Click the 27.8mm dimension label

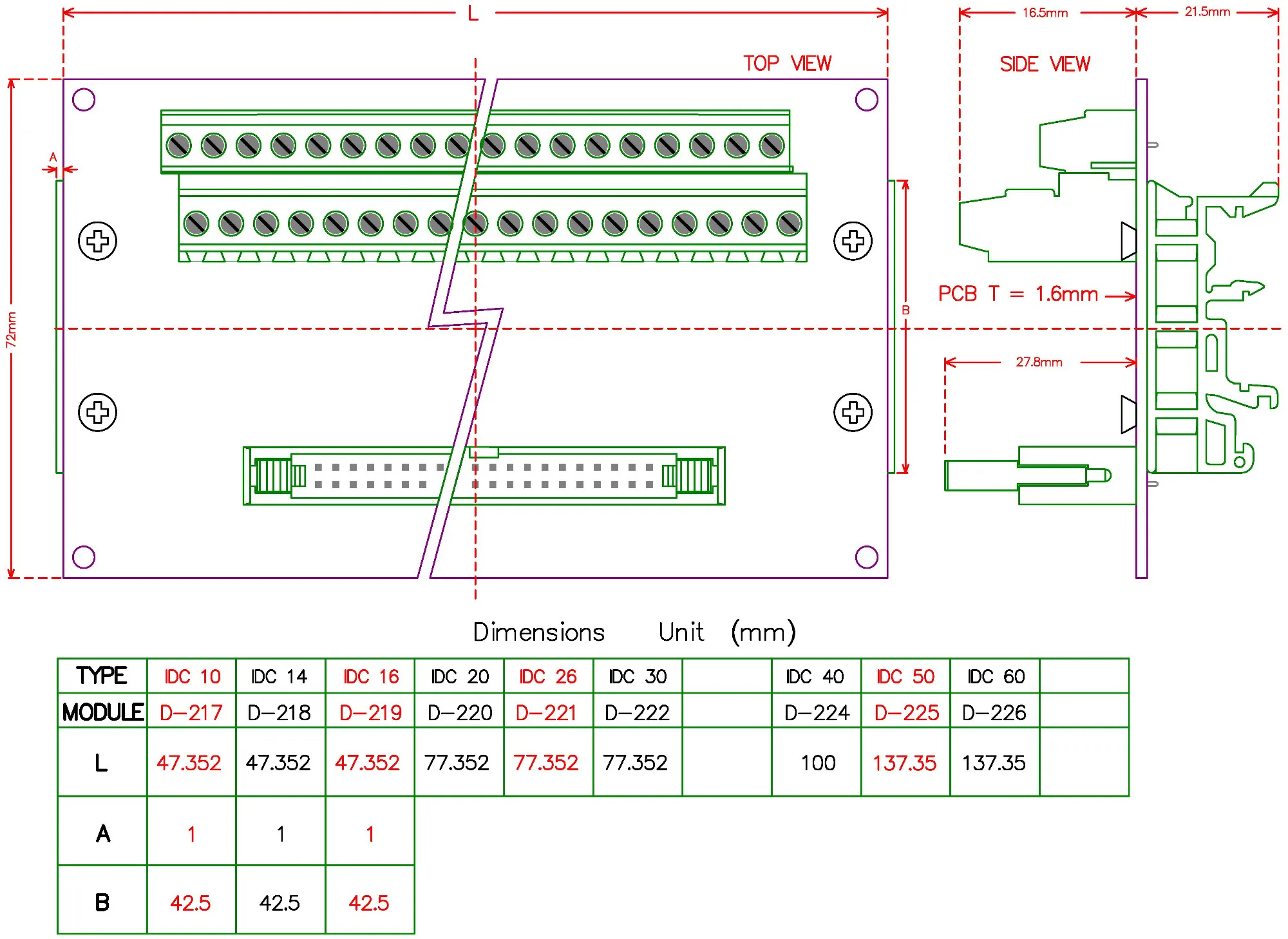coord(1039,363)
